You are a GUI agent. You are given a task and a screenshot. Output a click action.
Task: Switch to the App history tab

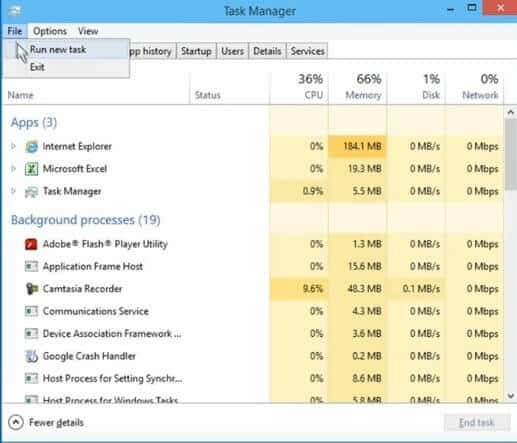click(x=152, y=51)
